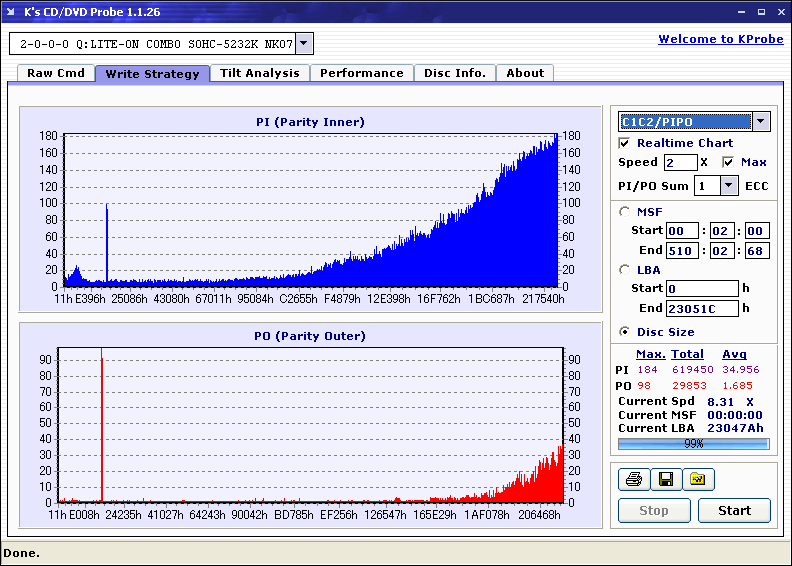The image size is (792, 566).
Task: Click the PI total value 619450
Action: tap(692, 370)
